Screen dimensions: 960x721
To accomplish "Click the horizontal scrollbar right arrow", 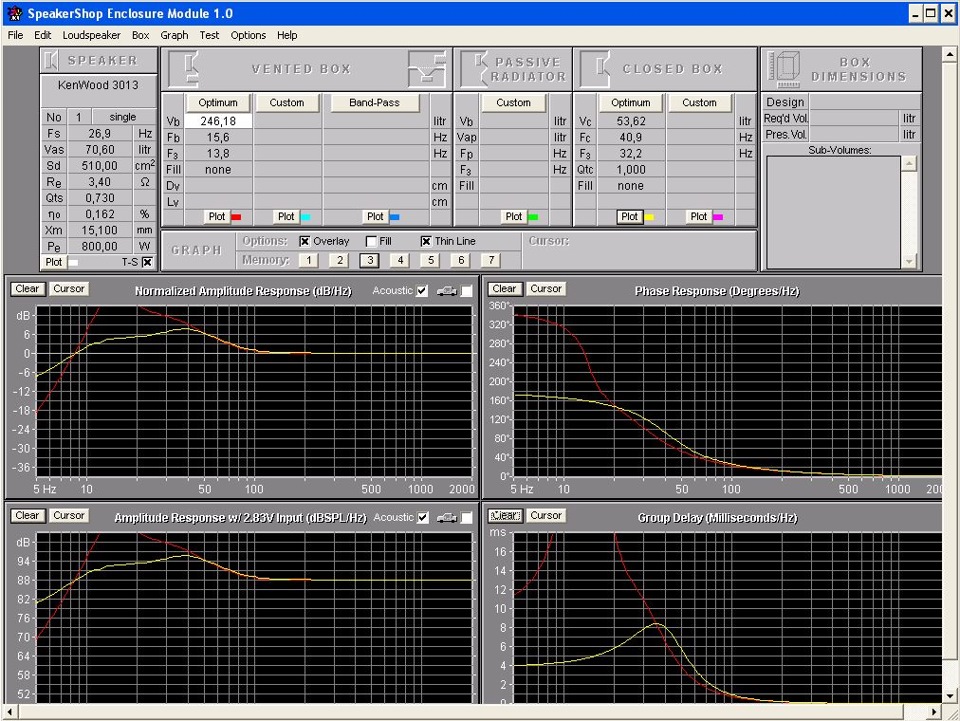I will tap(934, 712).
